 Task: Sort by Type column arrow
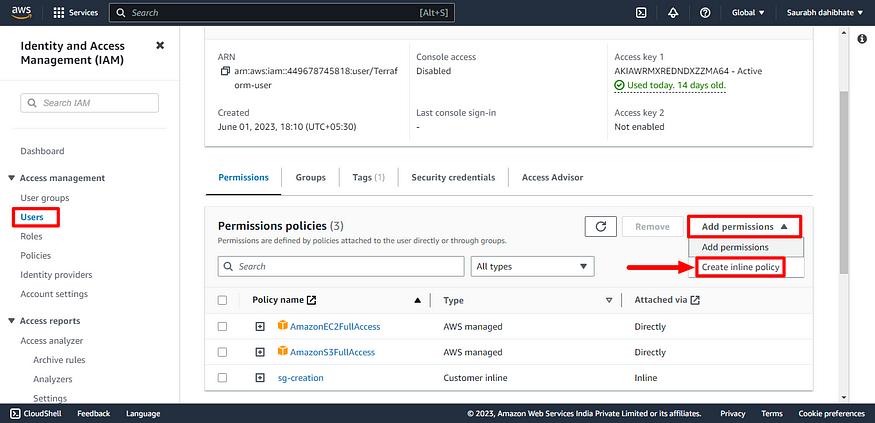pos(609,300)
